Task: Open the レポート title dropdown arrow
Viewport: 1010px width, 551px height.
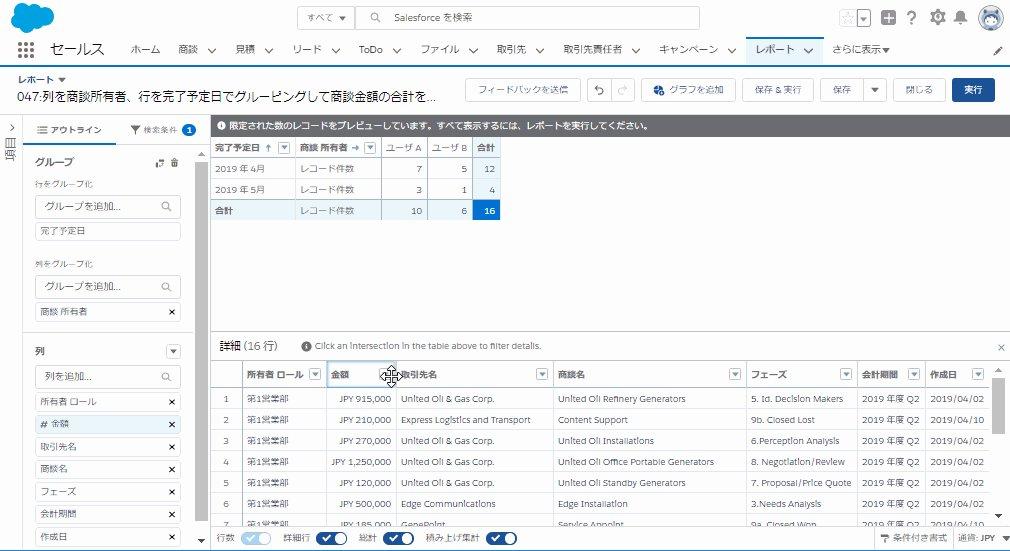Action: point(62,80)
